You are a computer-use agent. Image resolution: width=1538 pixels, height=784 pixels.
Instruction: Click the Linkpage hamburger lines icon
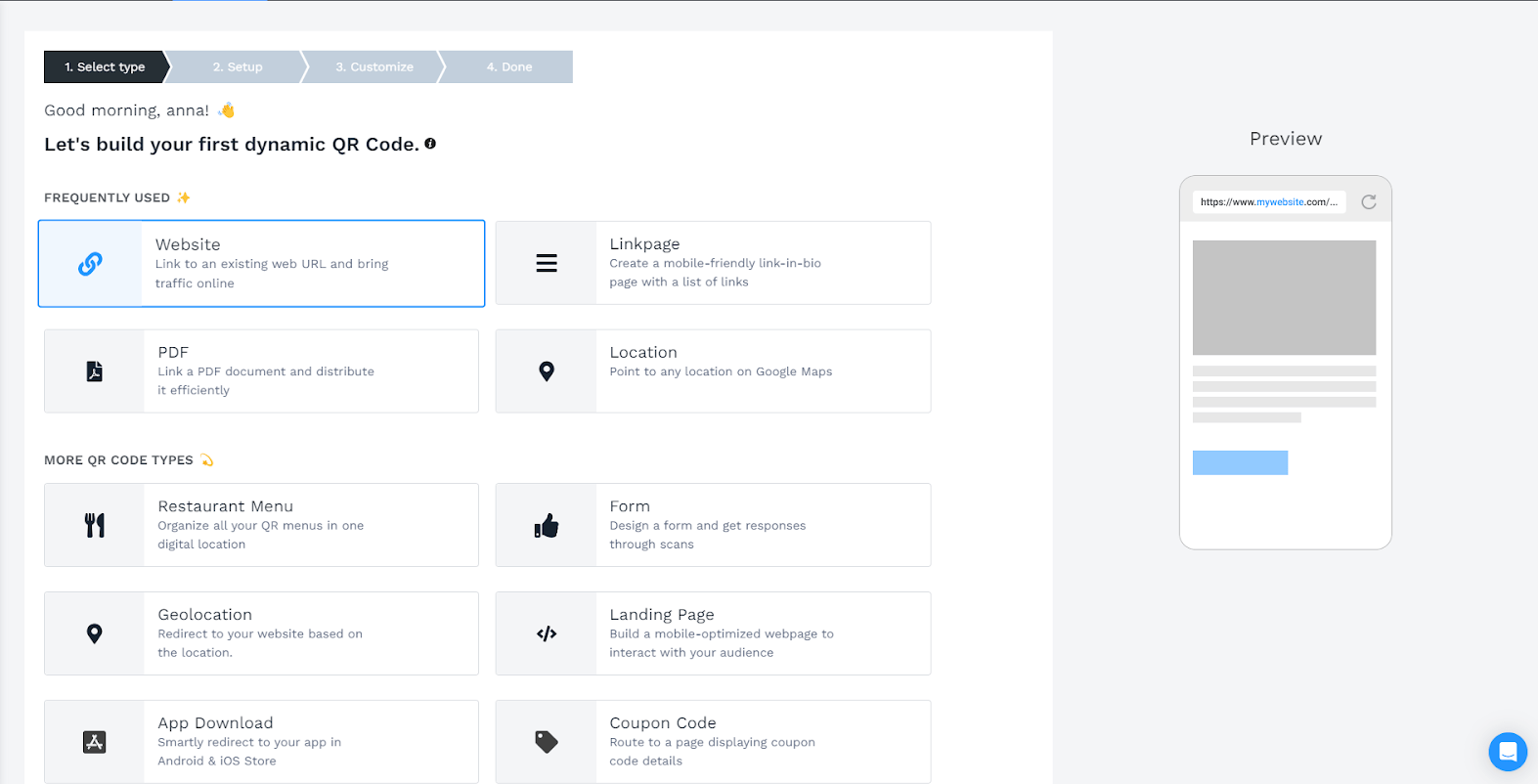(547, 263)
